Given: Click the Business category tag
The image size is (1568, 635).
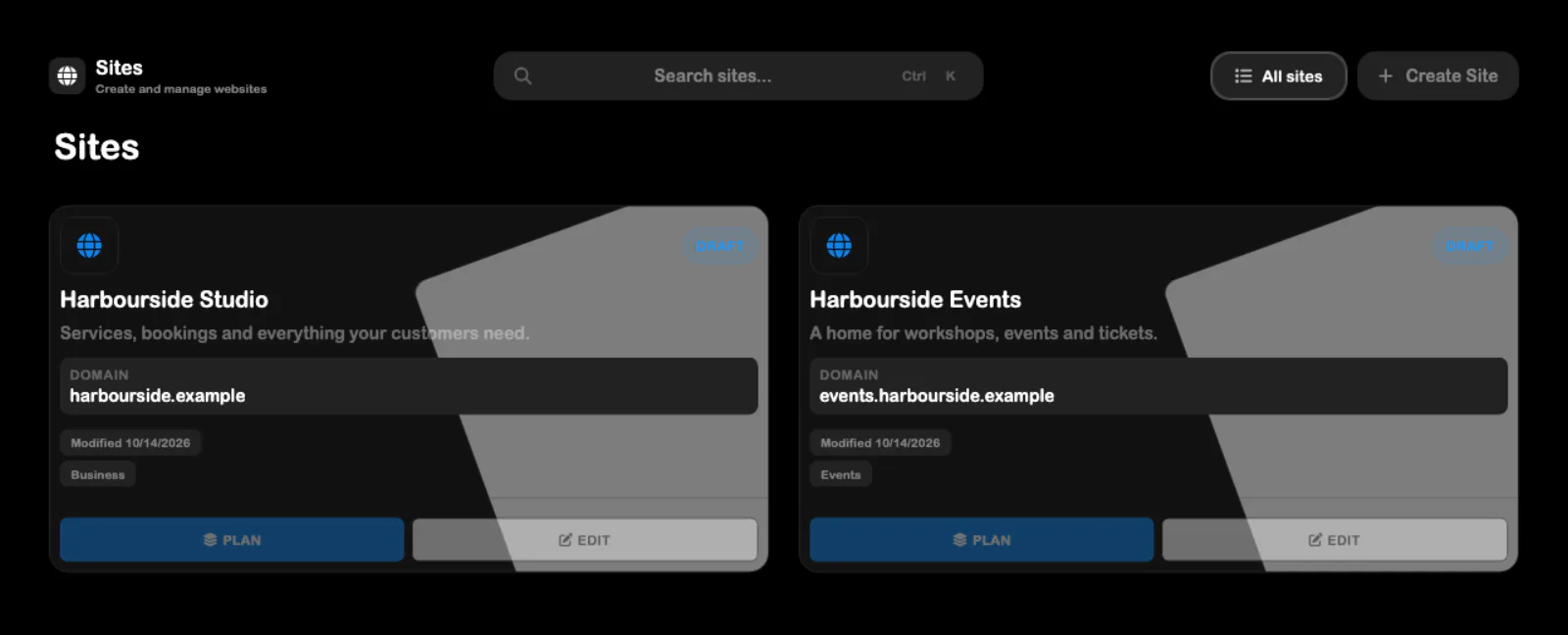Looking at the screenshot, I should tap(98, 474).
